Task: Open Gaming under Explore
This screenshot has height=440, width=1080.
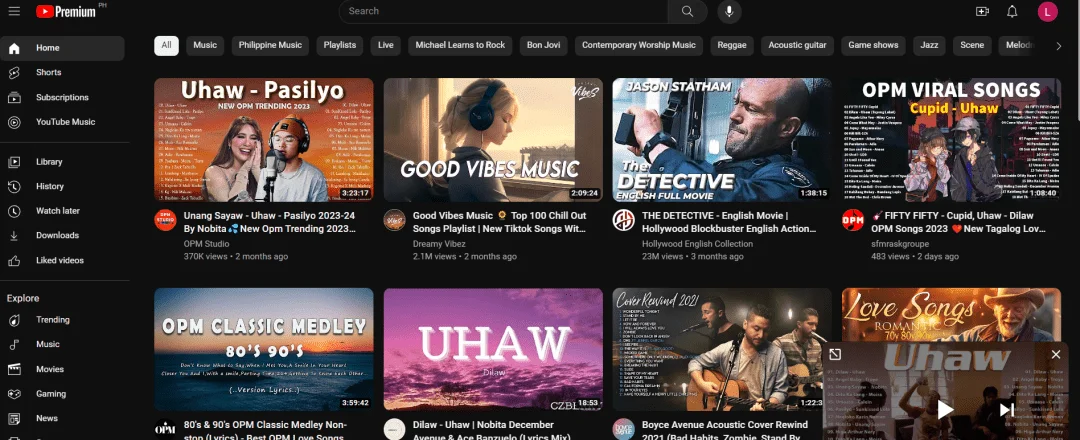Action: click(x=62, y=394)
